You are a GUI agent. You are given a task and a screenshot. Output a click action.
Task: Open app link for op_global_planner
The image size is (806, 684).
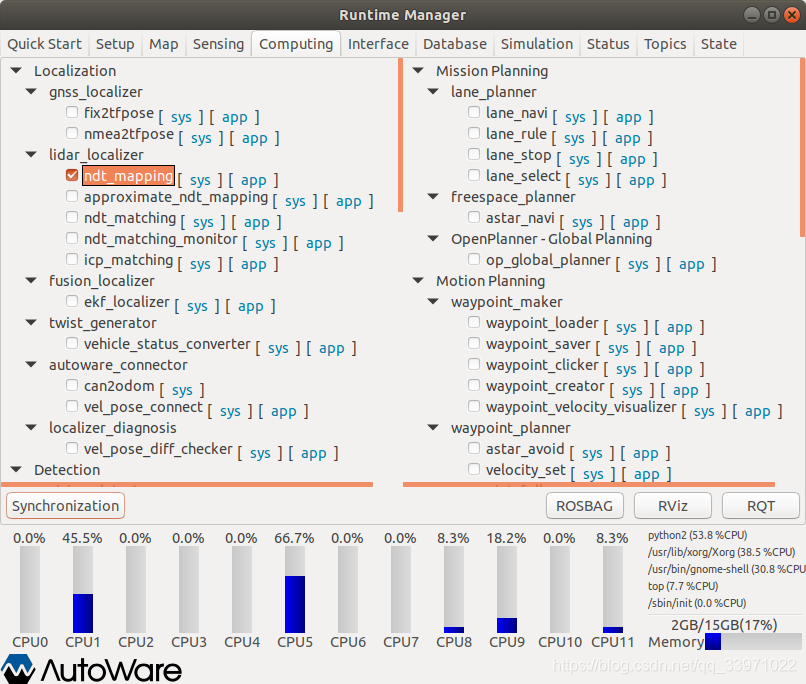tap(692, 264)
